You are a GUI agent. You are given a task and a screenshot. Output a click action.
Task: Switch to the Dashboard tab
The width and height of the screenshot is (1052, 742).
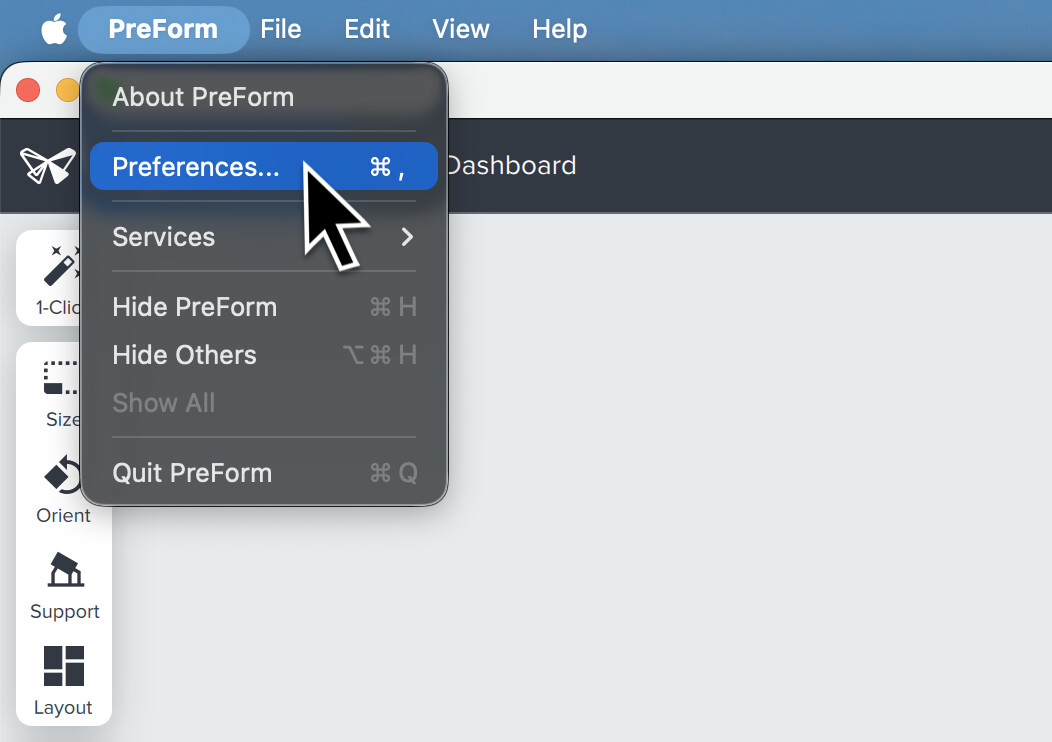coord(511,166)
